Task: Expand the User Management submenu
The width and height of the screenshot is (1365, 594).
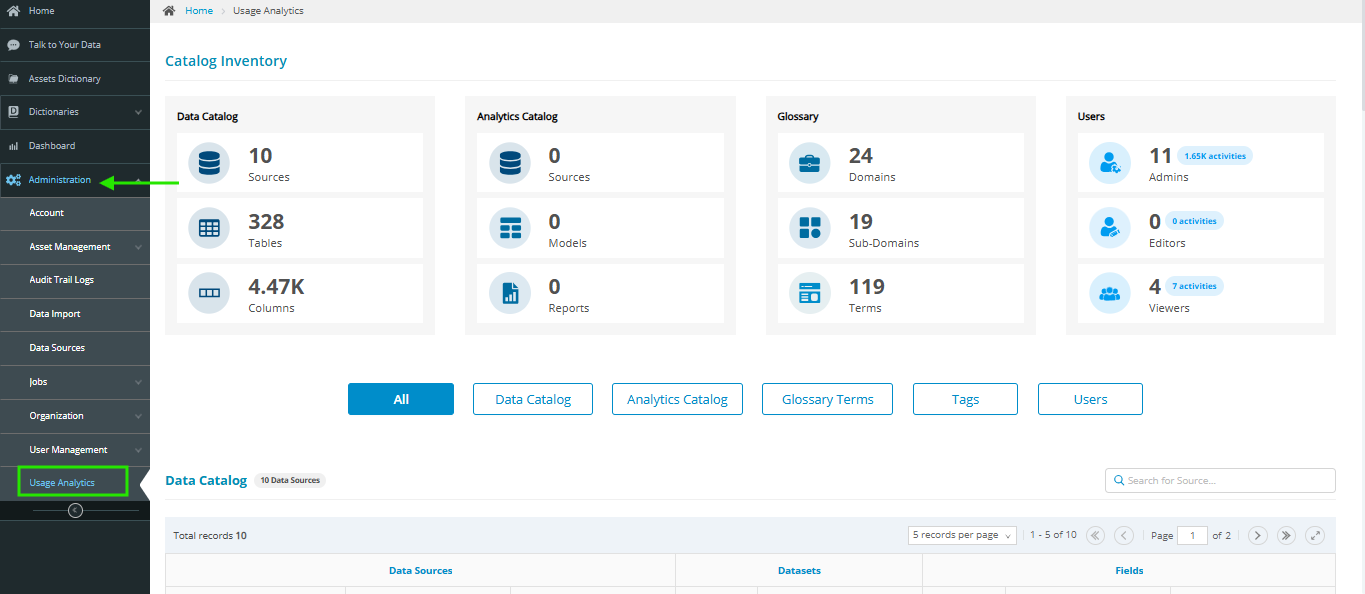Action: (x=138, y=450)
